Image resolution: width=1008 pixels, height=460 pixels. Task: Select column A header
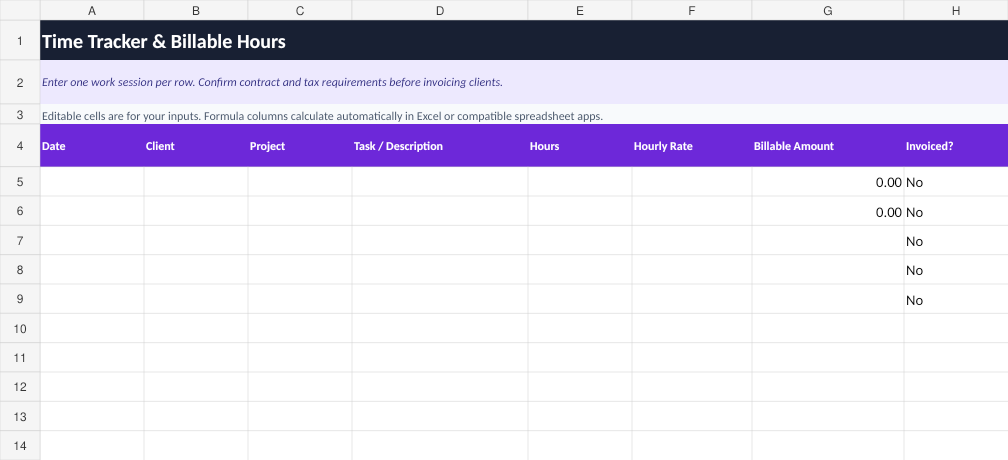pos(92,10)
